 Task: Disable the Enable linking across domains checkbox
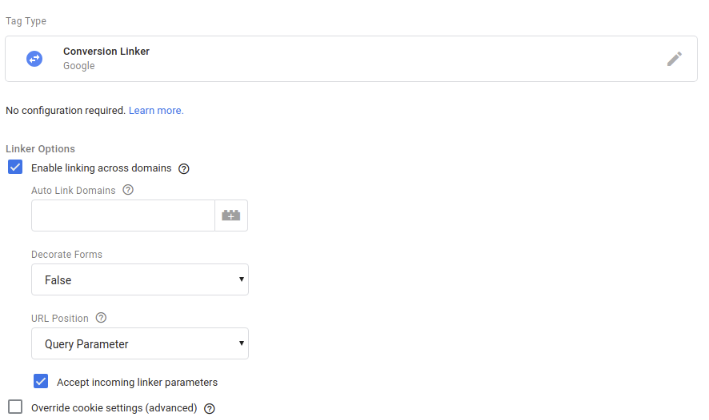[x=15, y=168]
